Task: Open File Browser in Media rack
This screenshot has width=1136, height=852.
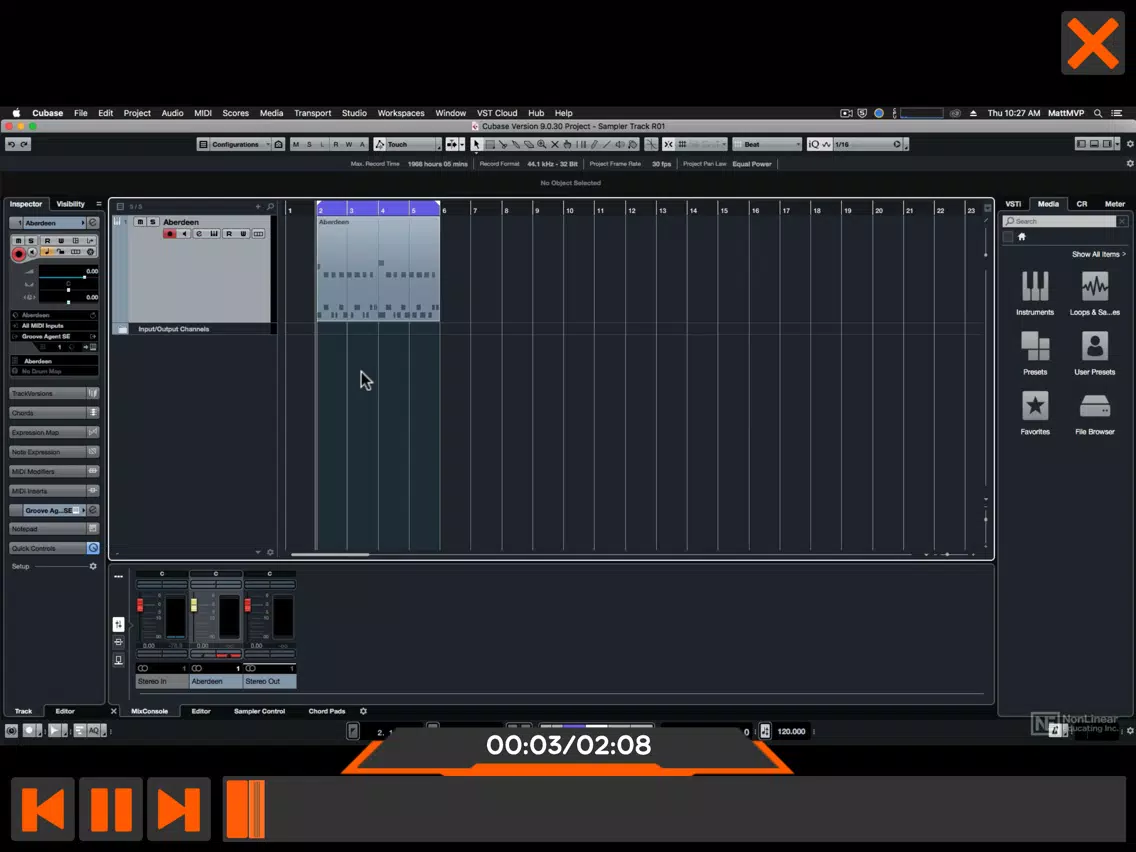Action: 1095,413
